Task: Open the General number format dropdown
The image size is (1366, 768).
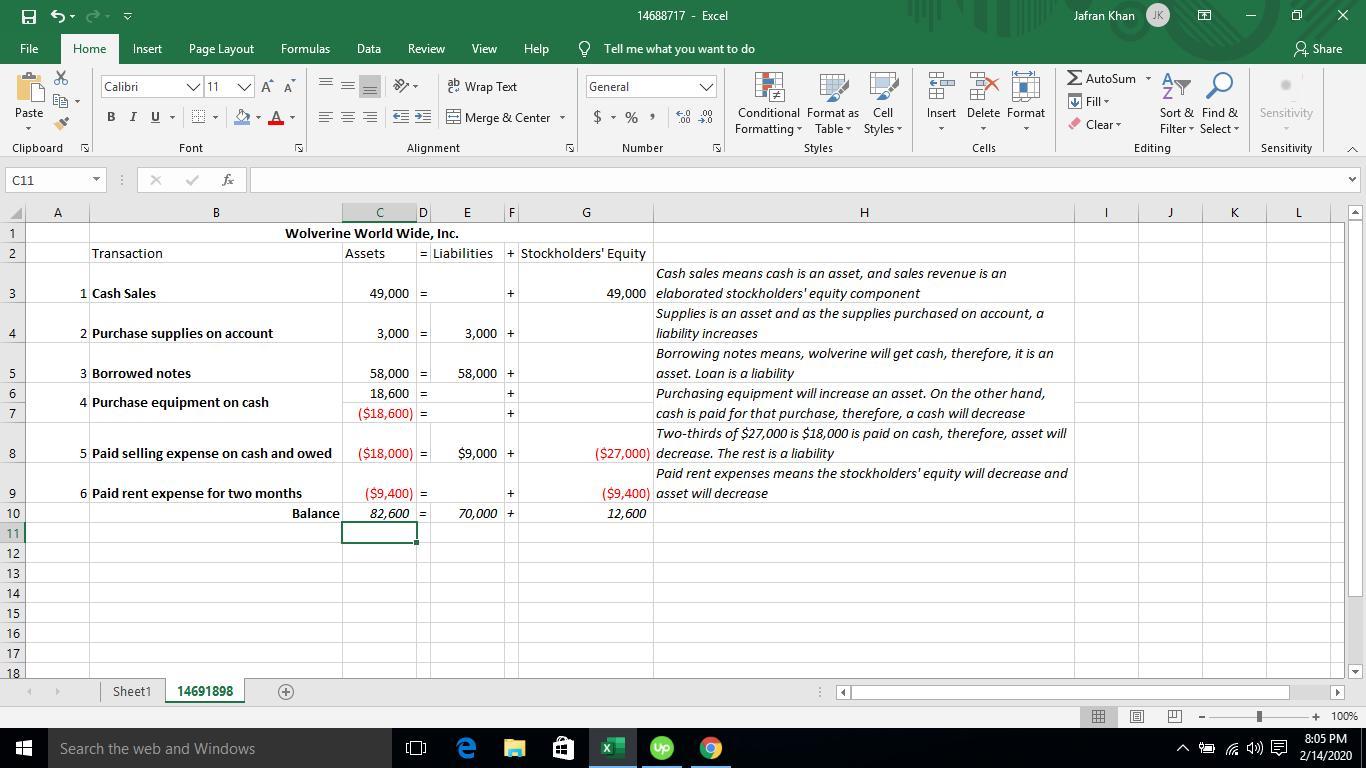Action: (706, 87)
